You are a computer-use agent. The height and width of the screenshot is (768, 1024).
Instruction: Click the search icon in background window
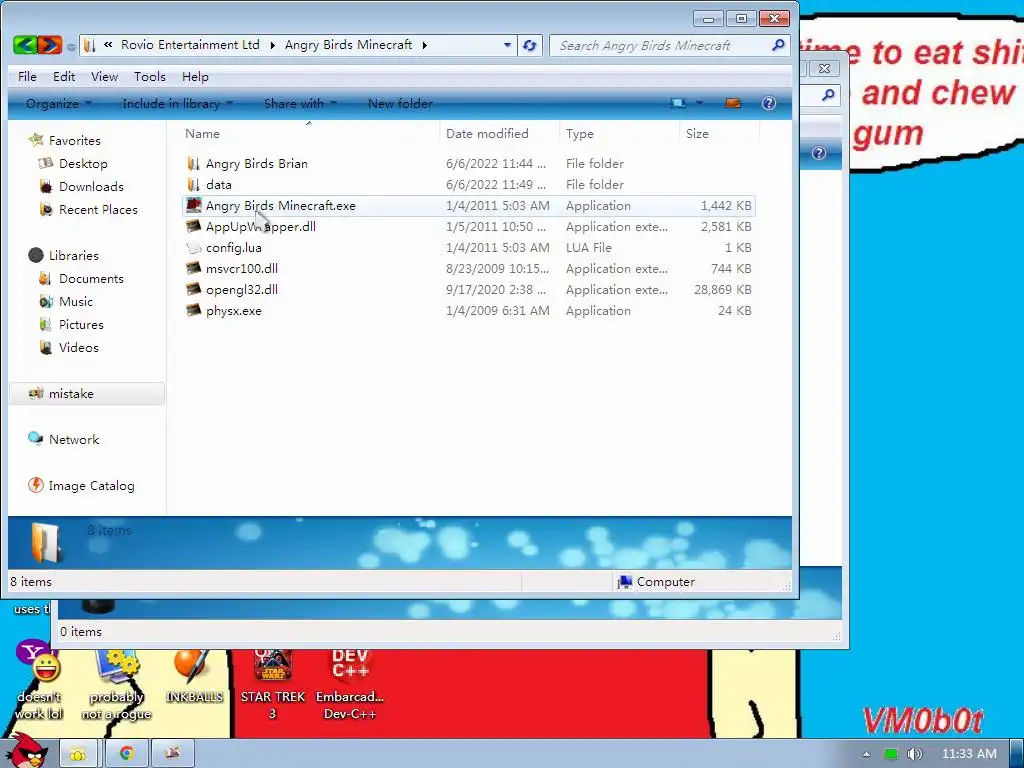coord(828,95)
